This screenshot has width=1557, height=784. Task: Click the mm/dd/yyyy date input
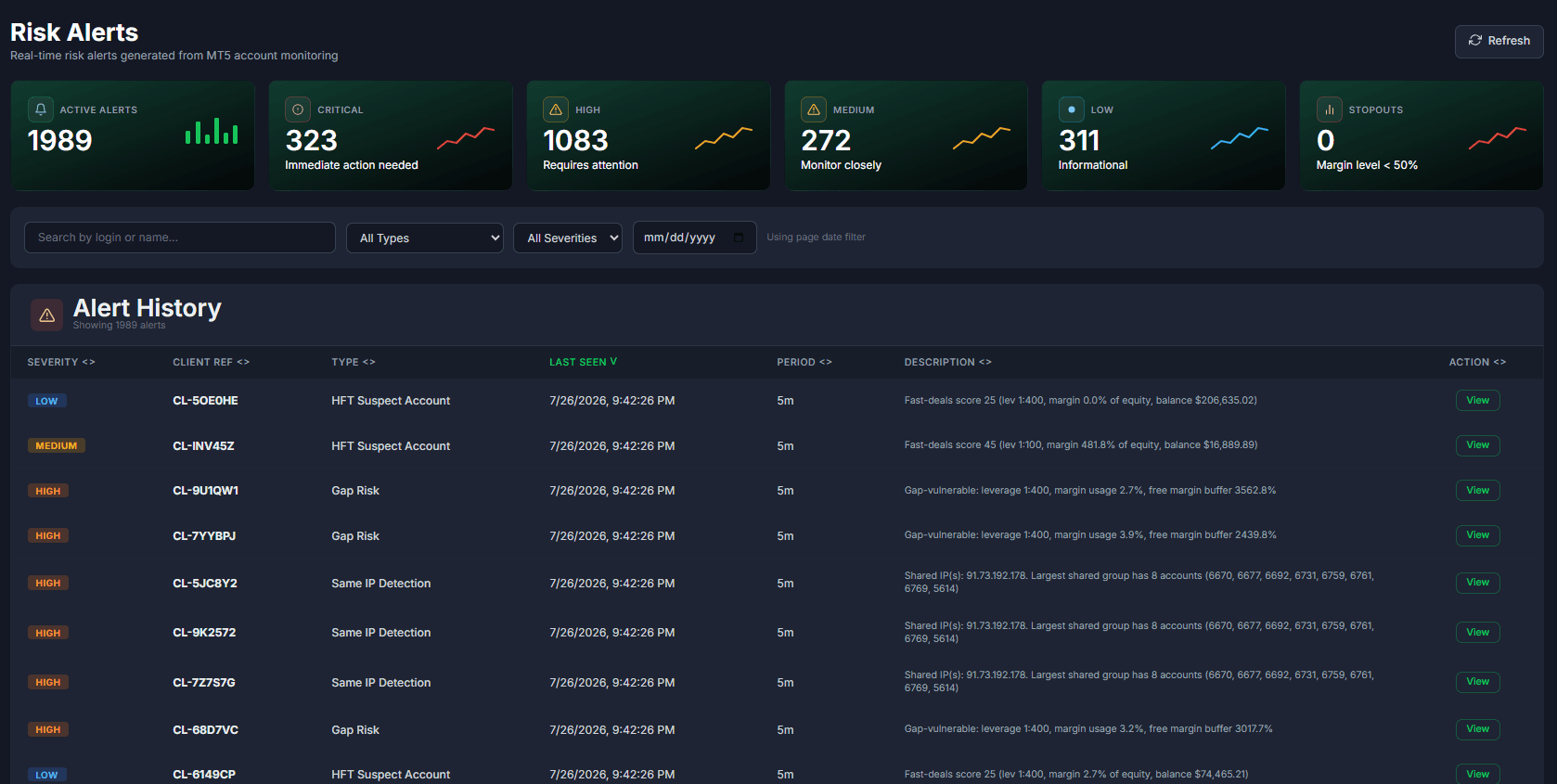point(694,238)
